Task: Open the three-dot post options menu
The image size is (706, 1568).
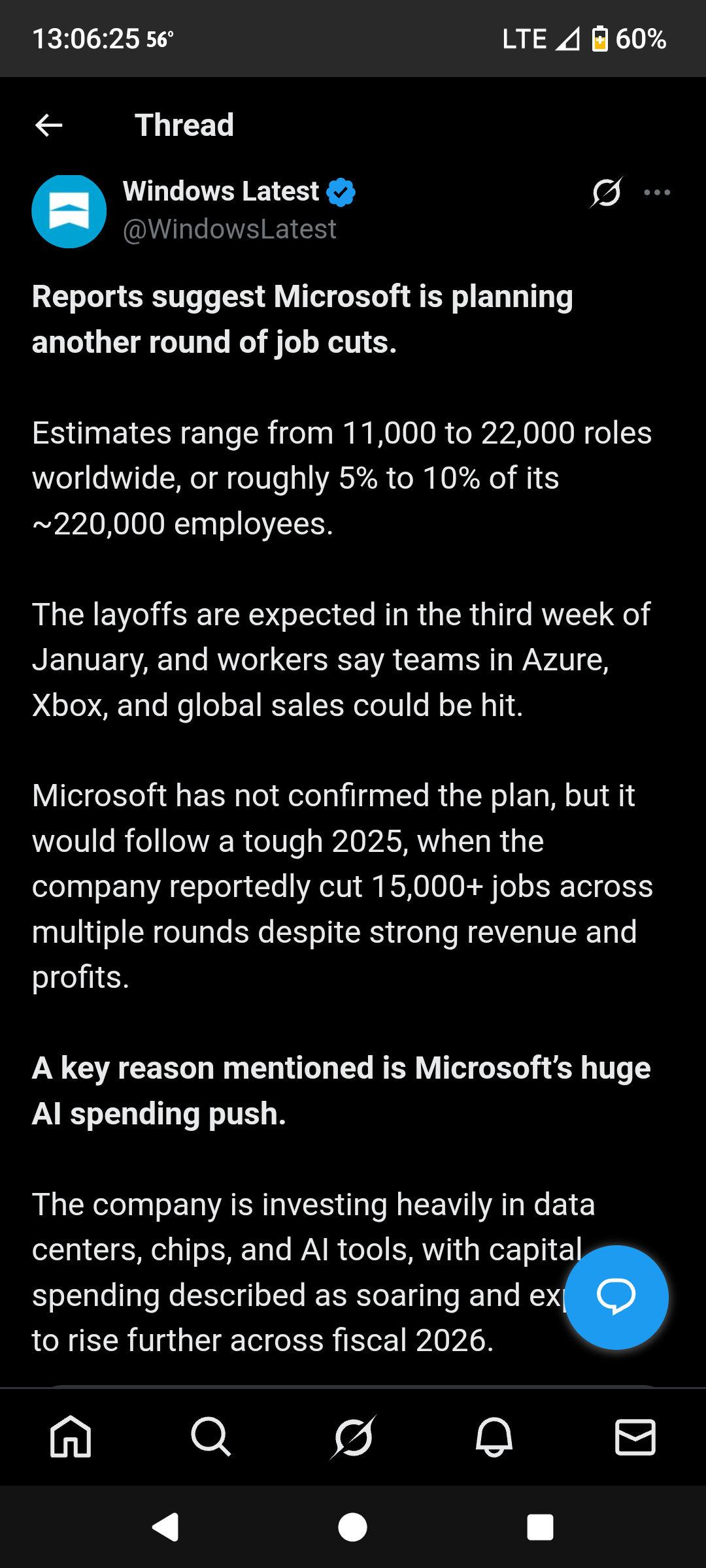Action: (657, 192)
